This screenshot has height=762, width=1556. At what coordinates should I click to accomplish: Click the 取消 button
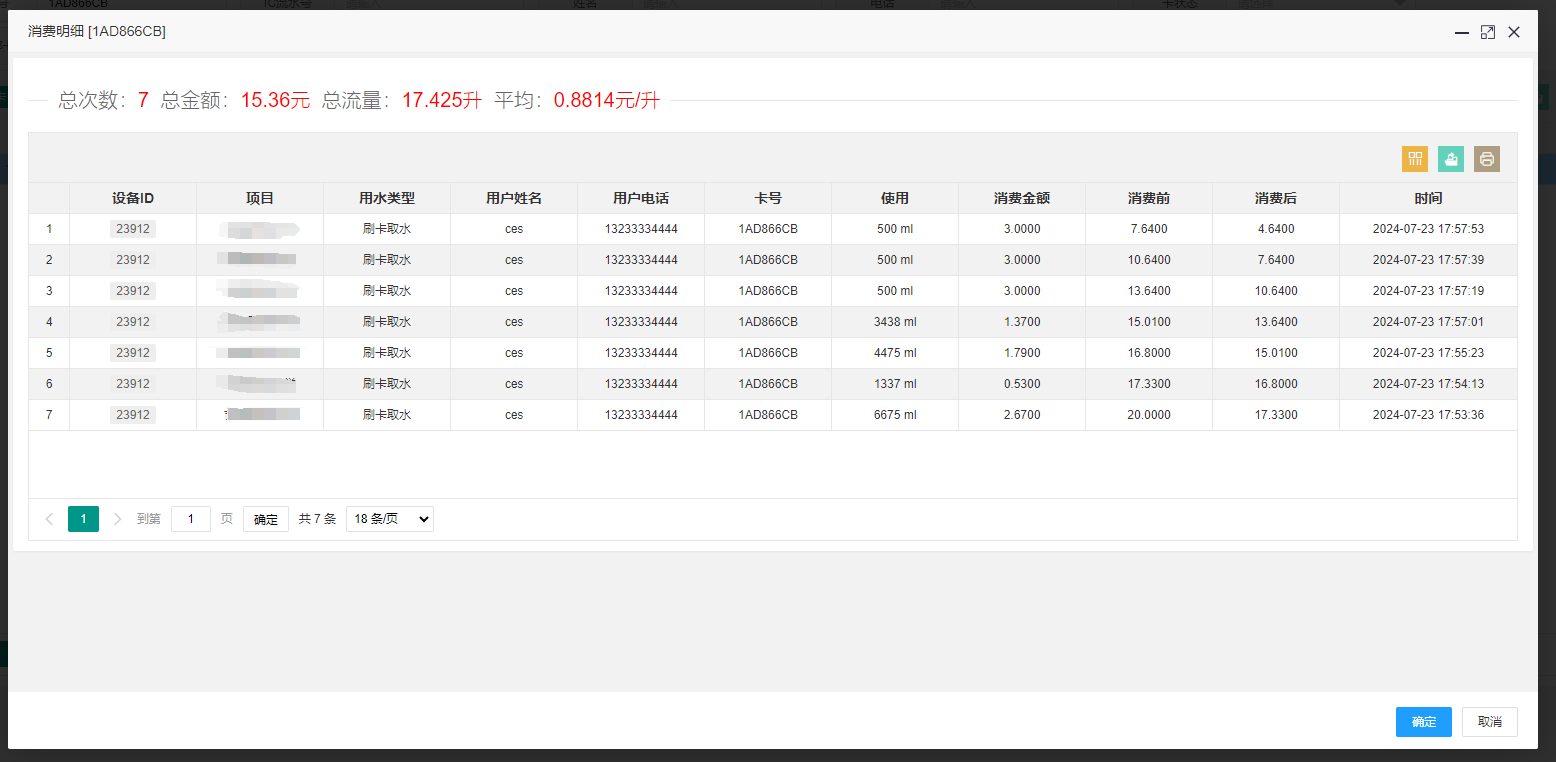[1490, 722]
